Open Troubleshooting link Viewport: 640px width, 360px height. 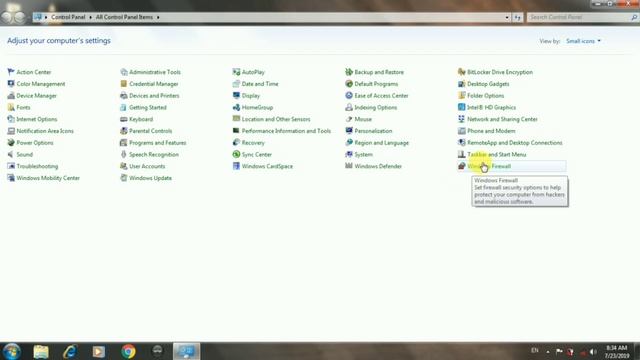coord(37,166)
